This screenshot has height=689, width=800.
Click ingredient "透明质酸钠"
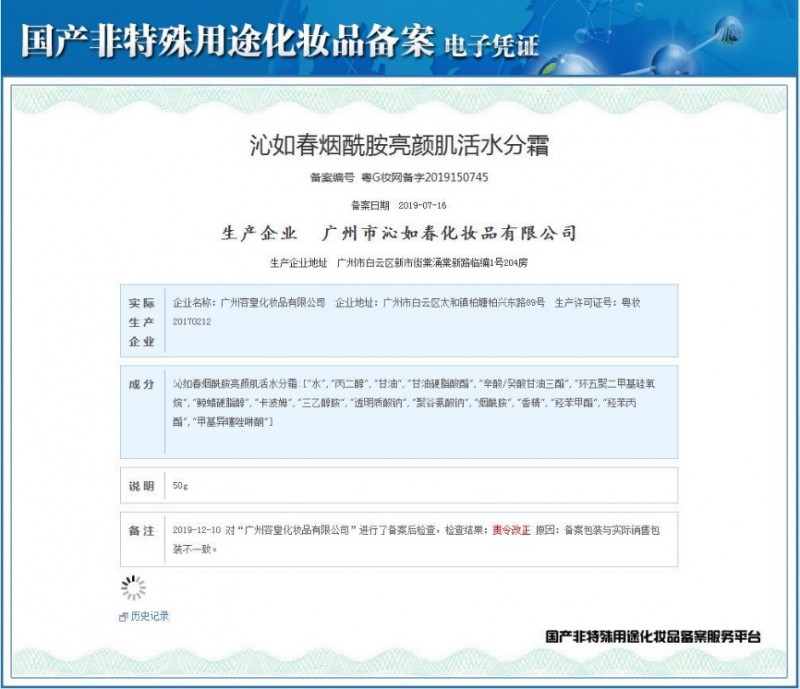[x=380, y=403]
